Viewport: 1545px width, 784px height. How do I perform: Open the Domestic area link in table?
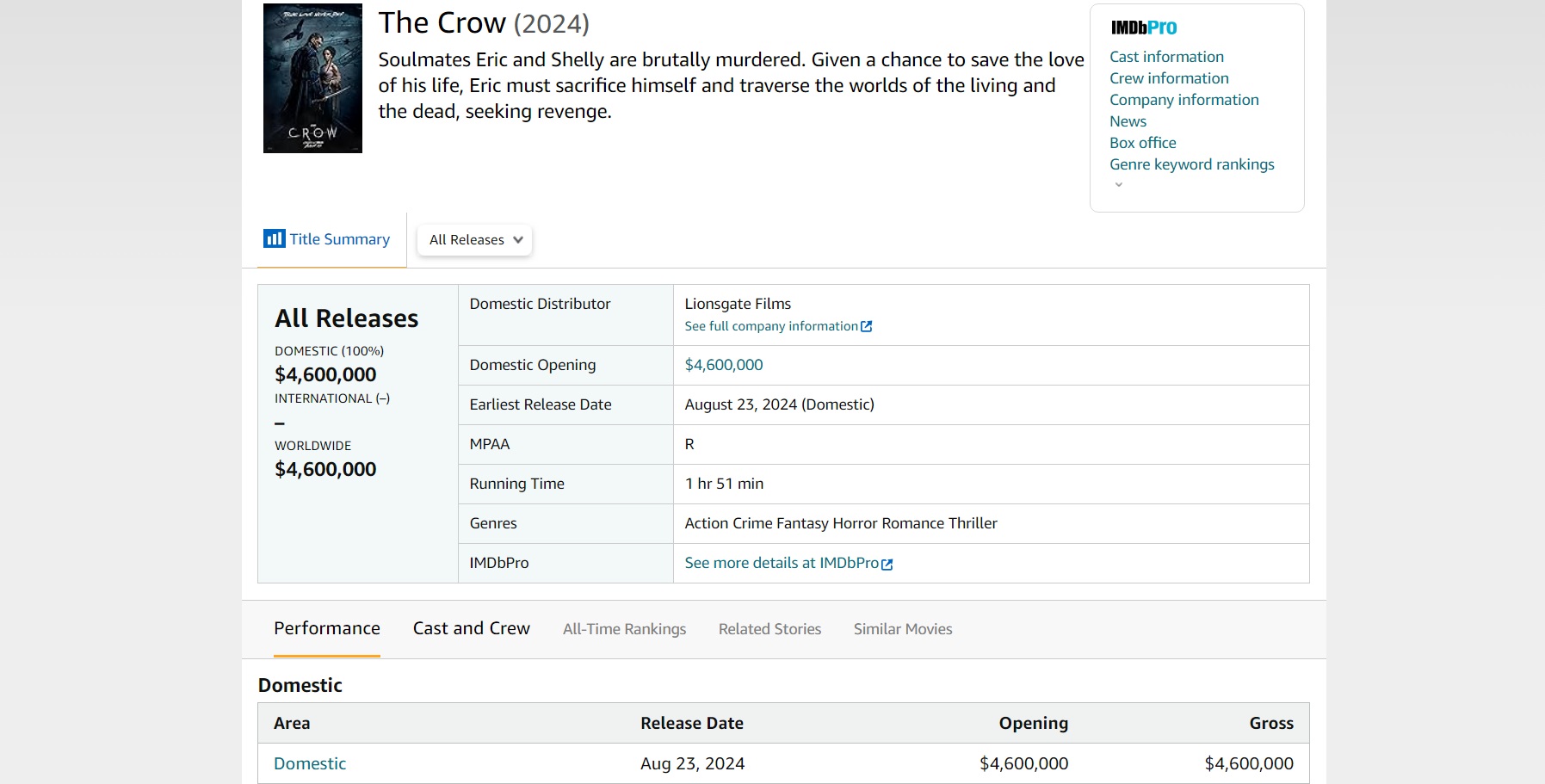click(x=310, y=763)
